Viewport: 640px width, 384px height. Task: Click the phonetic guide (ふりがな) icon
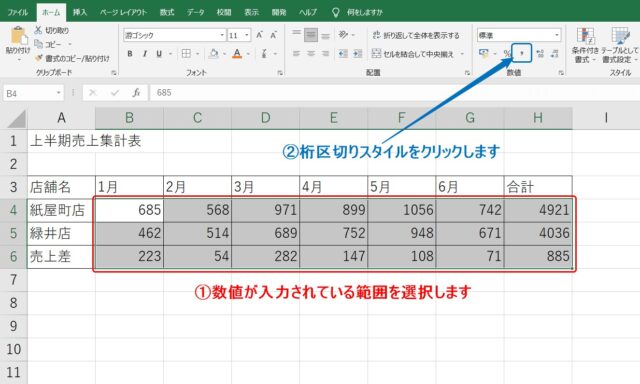pos(264,53)
